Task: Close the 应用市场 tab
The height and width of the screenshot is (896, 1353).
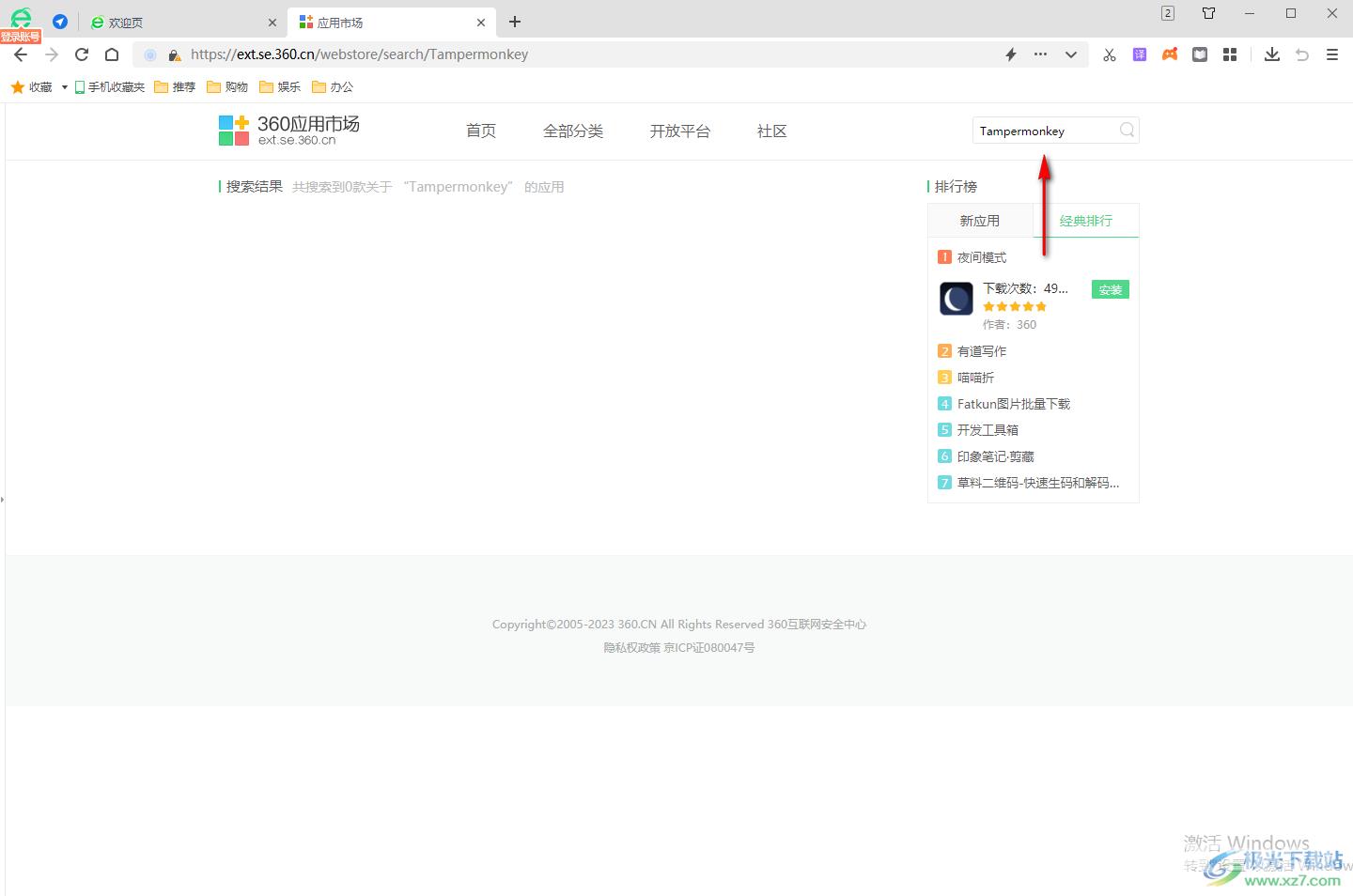Action: coord(481,23)
